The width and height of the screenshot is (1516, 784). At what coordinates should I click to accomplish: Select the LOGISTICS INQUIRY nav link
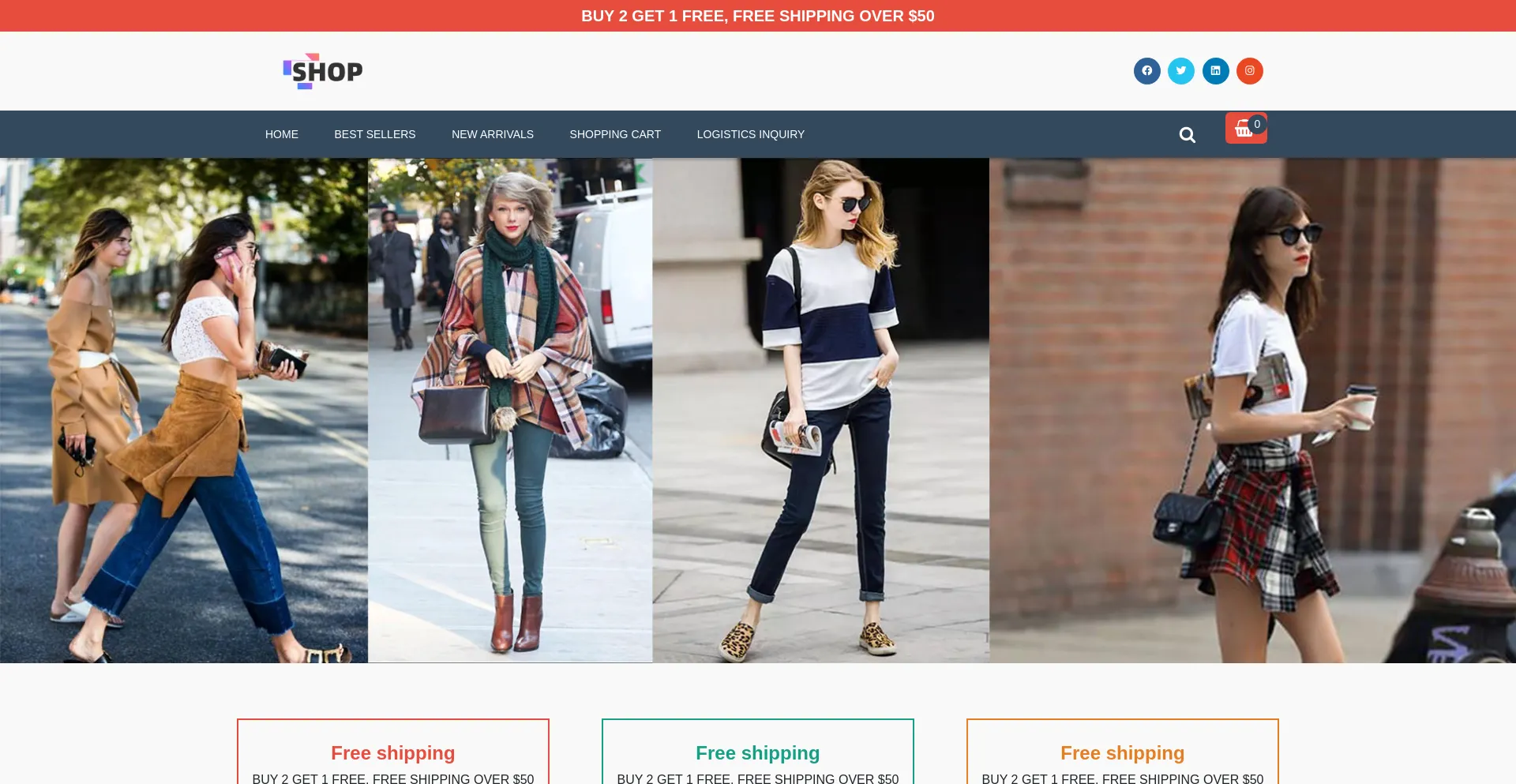[x=750, y=134]
